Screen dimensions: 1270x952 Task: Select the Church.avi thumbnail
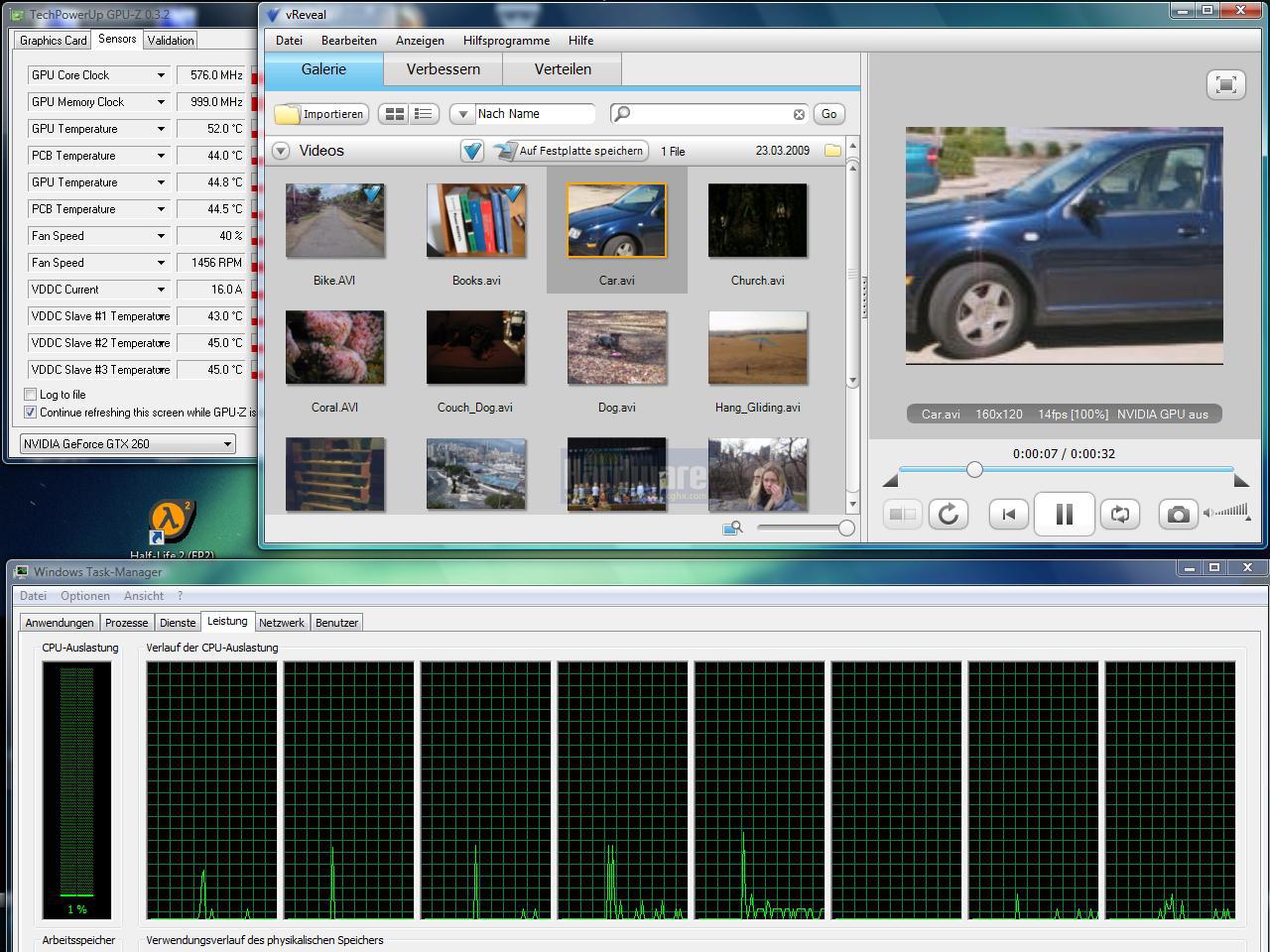coord(758,220)
